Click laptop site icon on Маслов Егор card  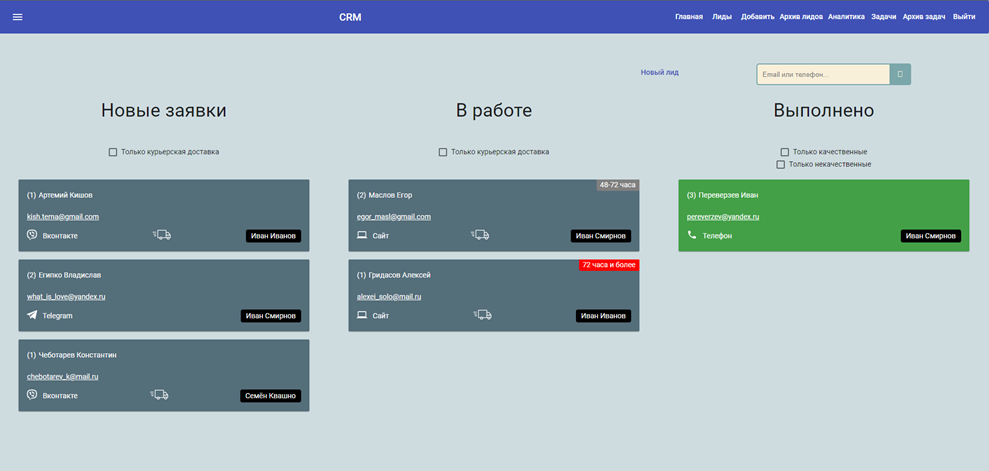tap(362, 235)
